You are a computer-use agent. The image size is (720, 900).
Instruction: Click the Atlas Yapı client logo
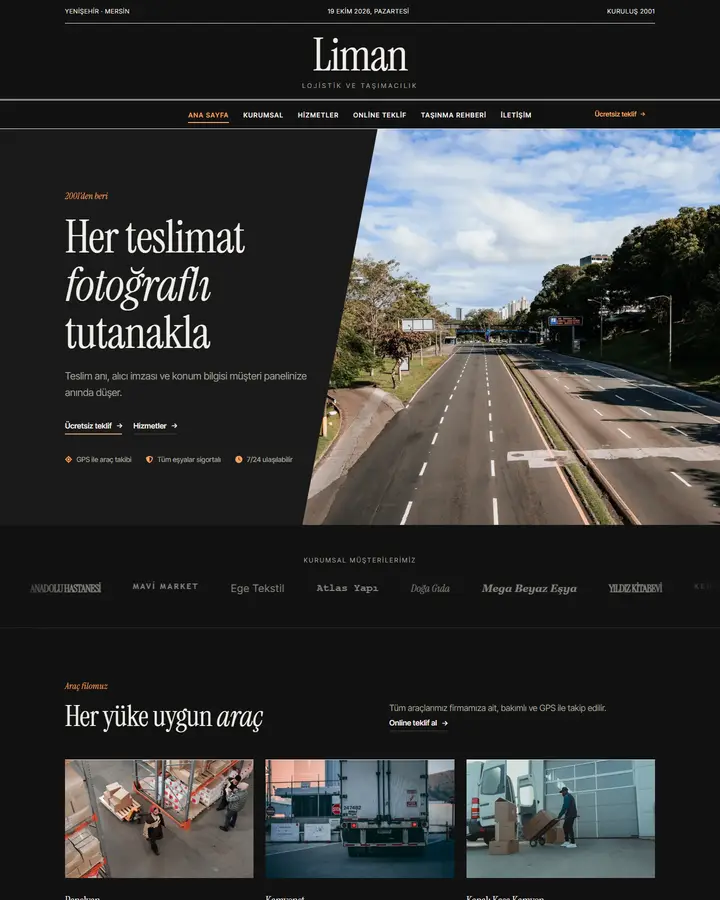click(347, 588)
